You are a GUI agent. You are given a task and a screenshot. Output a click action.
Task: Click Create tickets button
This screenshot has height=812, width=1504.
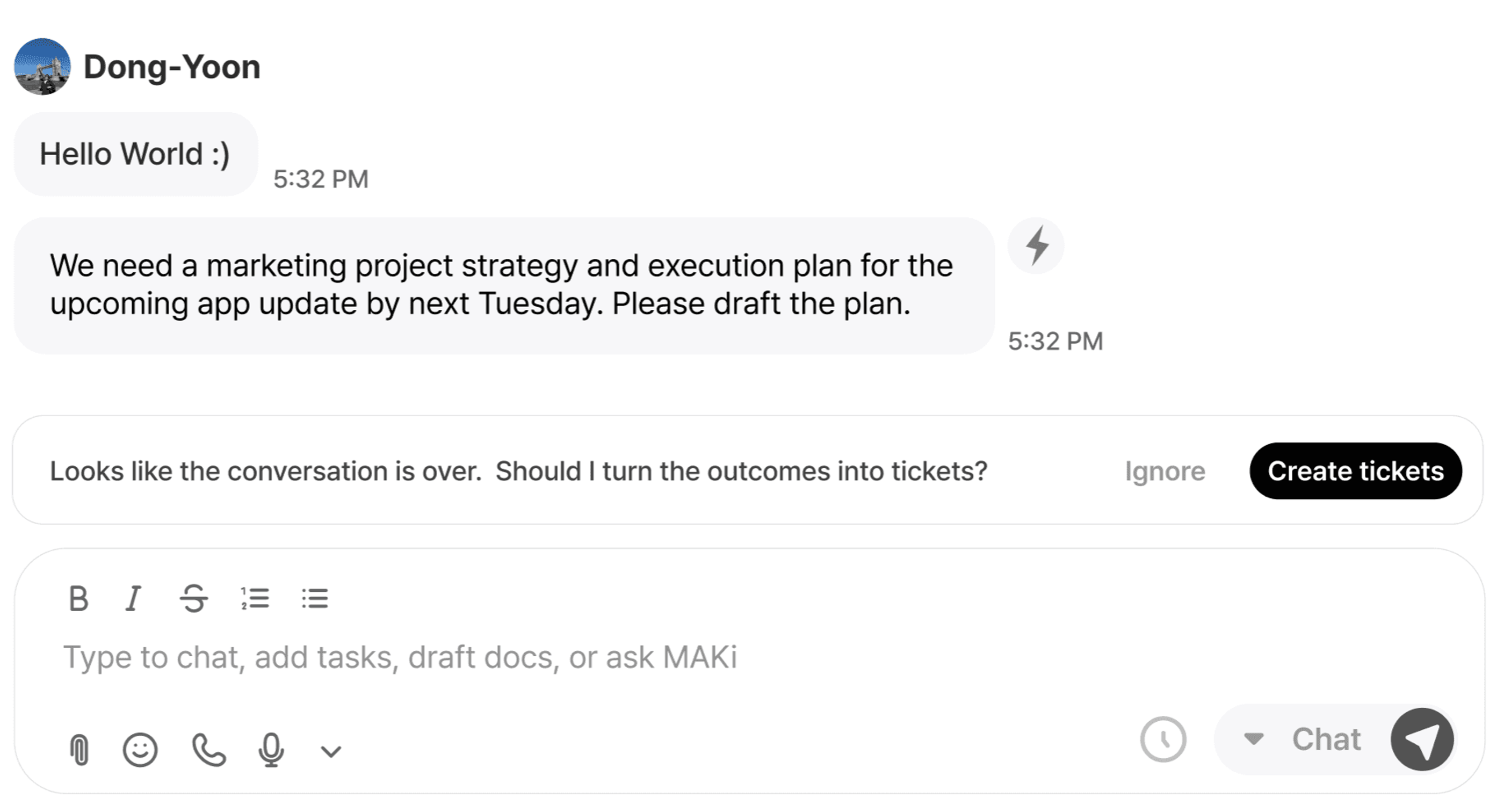1356,471
